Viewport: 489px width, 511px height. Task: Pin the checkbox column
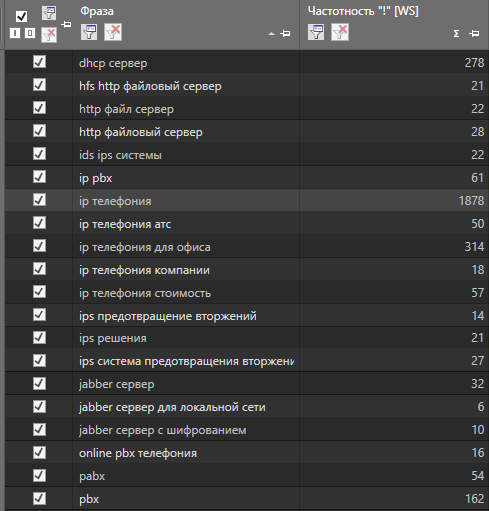(66, 24)
